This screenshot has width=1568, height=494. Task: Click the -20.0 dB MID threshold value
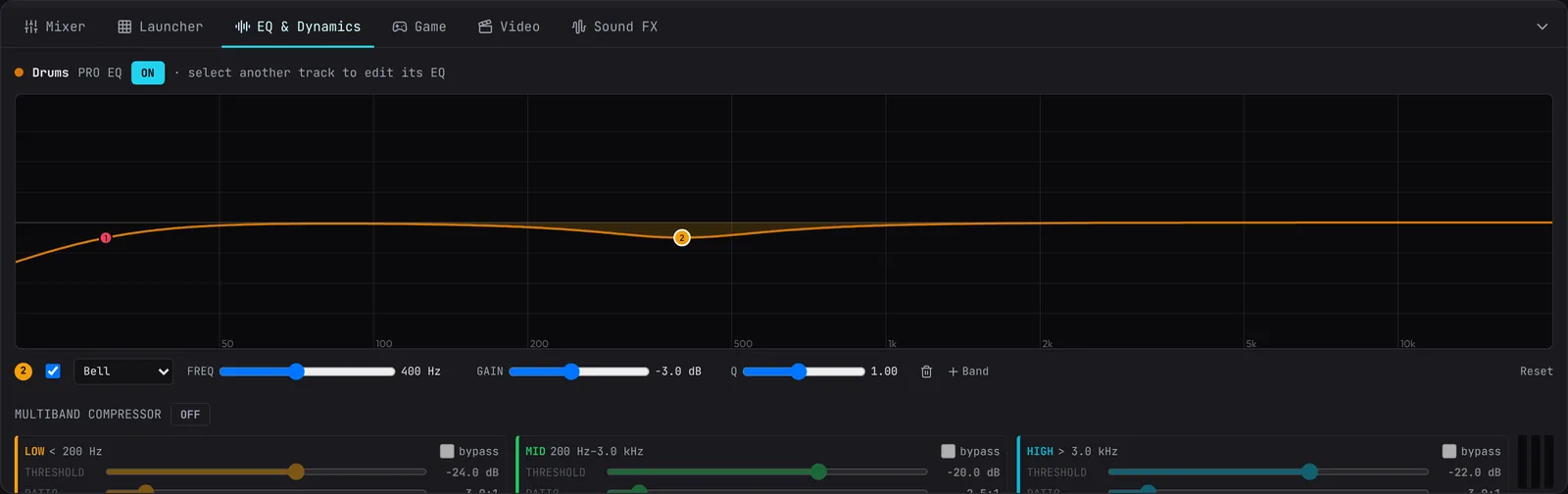[x=973, y=472]
